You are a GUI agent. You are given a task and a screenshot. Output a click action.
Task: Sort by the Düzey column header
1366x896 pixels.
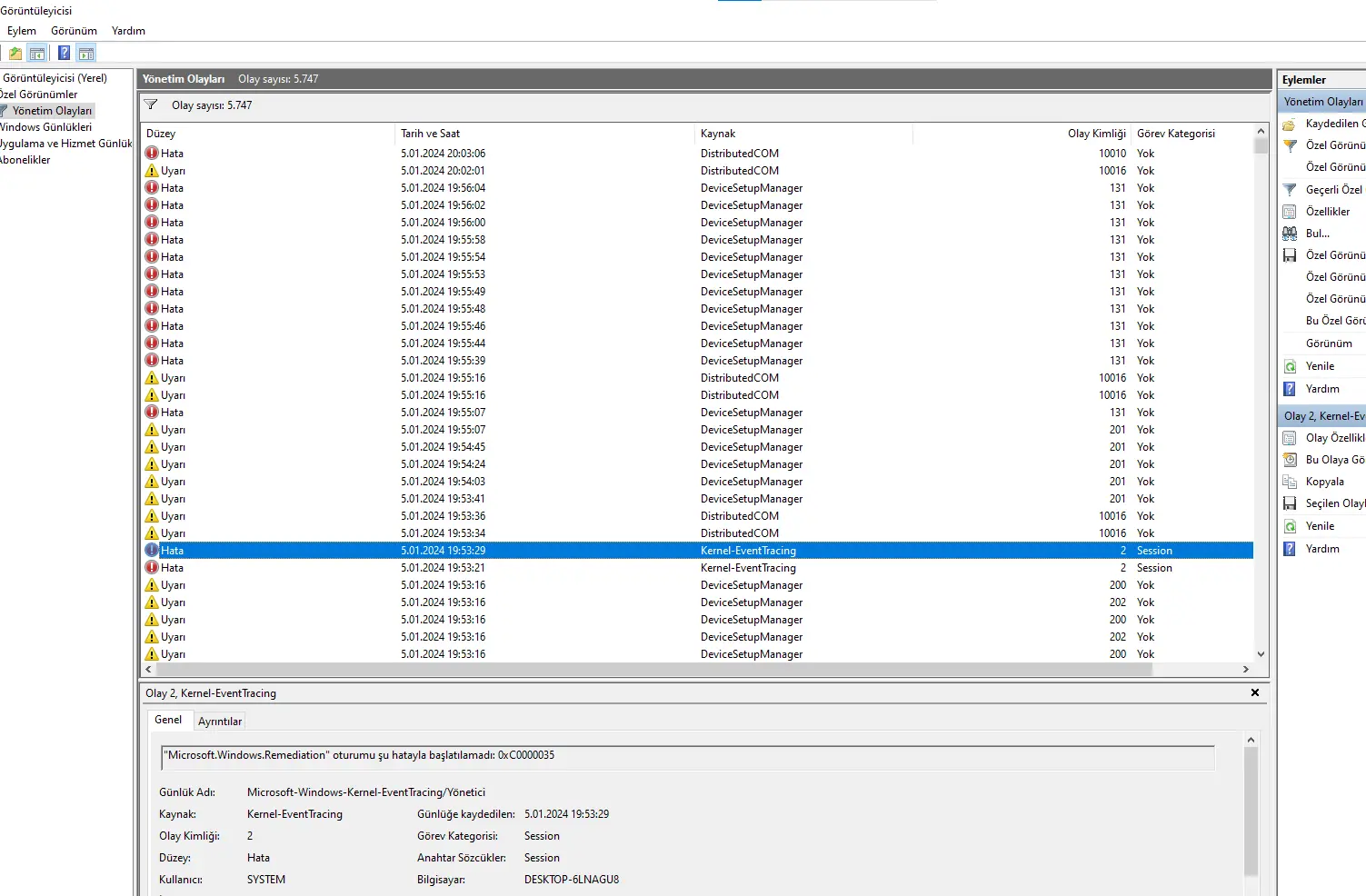[x=268, y=134]
